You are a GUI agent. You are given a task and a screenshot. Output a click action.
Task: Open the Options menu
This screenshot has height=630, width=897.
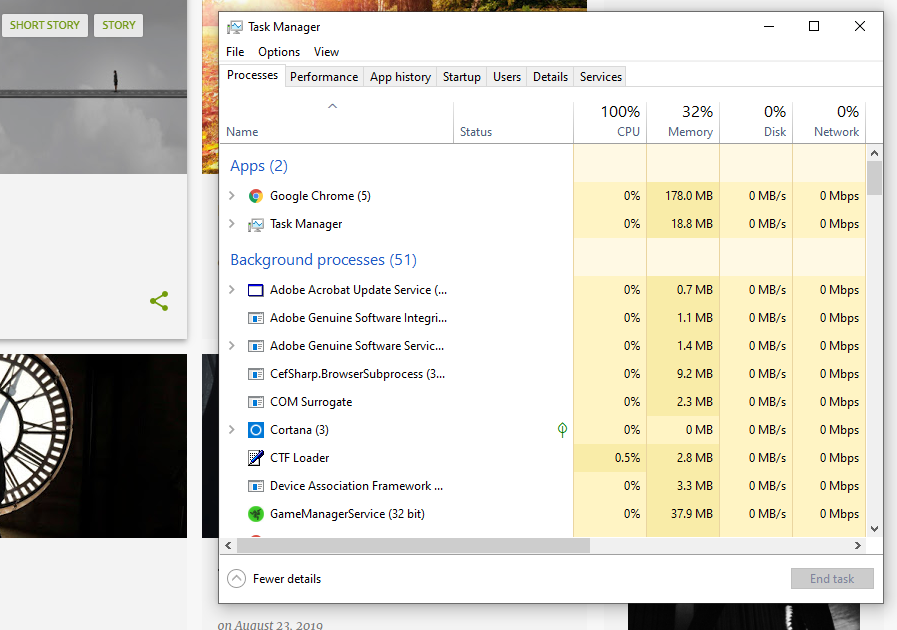pyautogui.click(x=279, y=52)
